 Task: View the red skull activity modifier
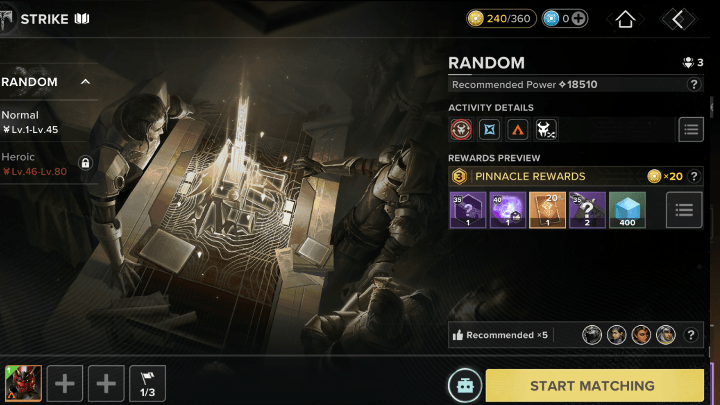click(461, 129)
